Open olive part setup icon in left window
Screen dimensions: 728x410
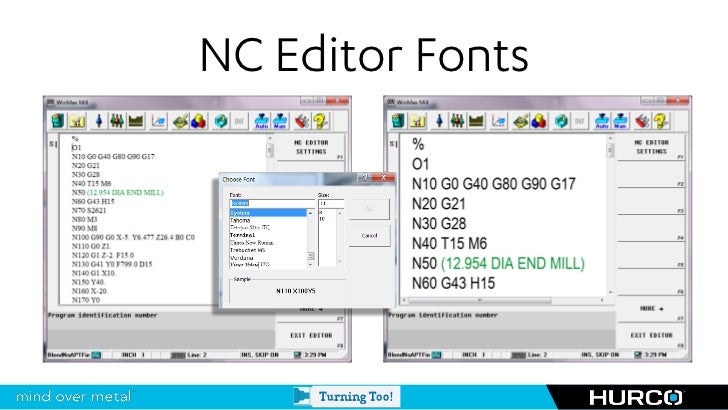pyautogui.click(x=136, y=121)
